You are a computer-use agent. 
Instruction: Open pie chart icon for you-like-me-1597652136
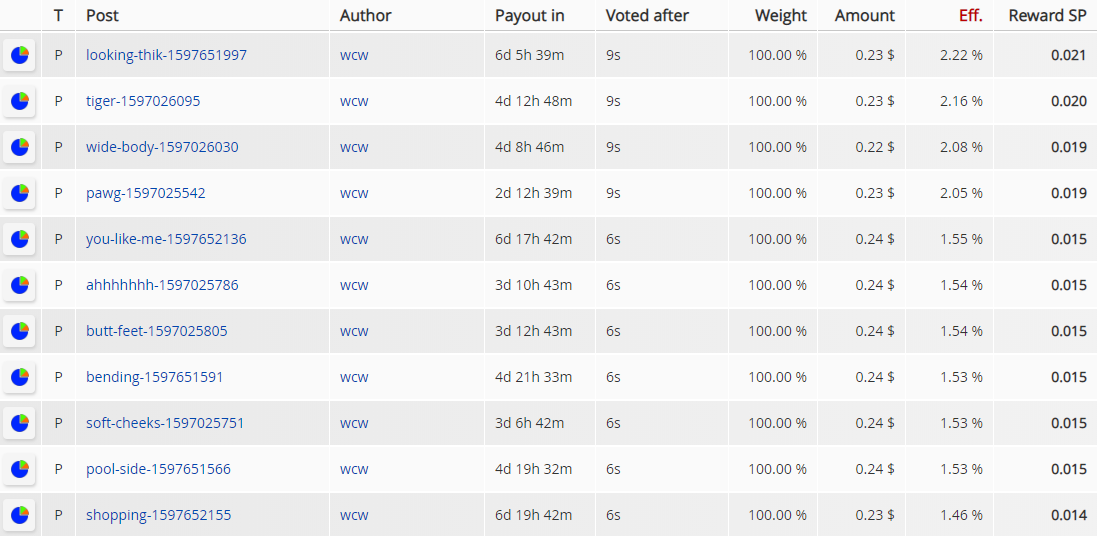click(20, 239)
